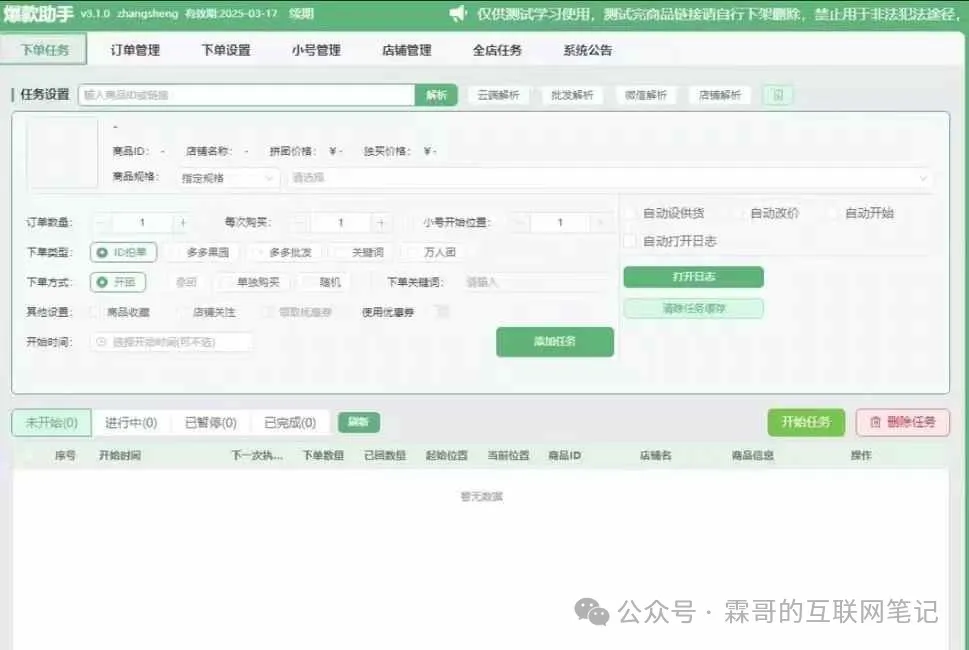The width and height of the screenshot is (969, 650).
Task: Click the trash icon on 删除任务
Action: tap(875, 422)
